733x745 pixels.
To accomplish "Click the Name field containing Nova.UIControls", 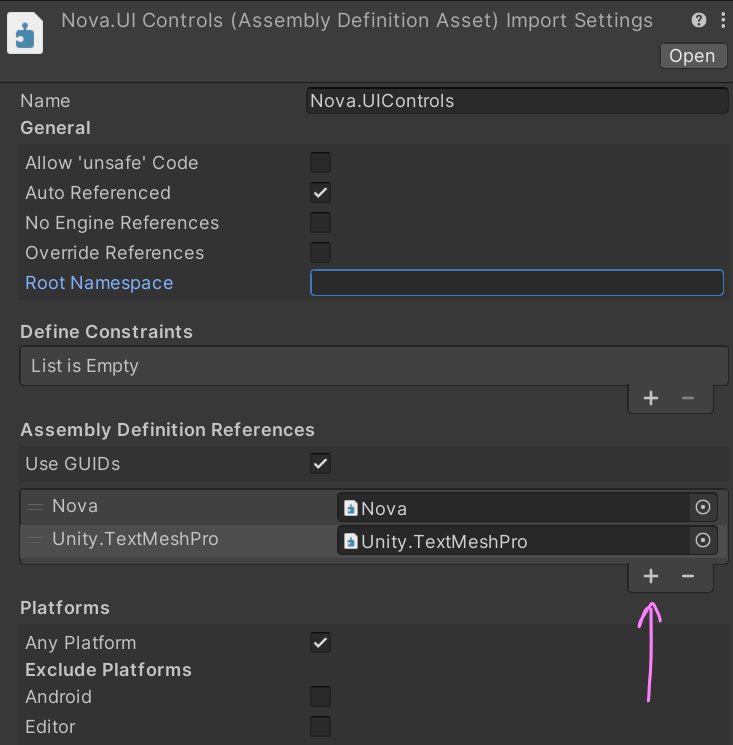I will click(x=517, y=101).
